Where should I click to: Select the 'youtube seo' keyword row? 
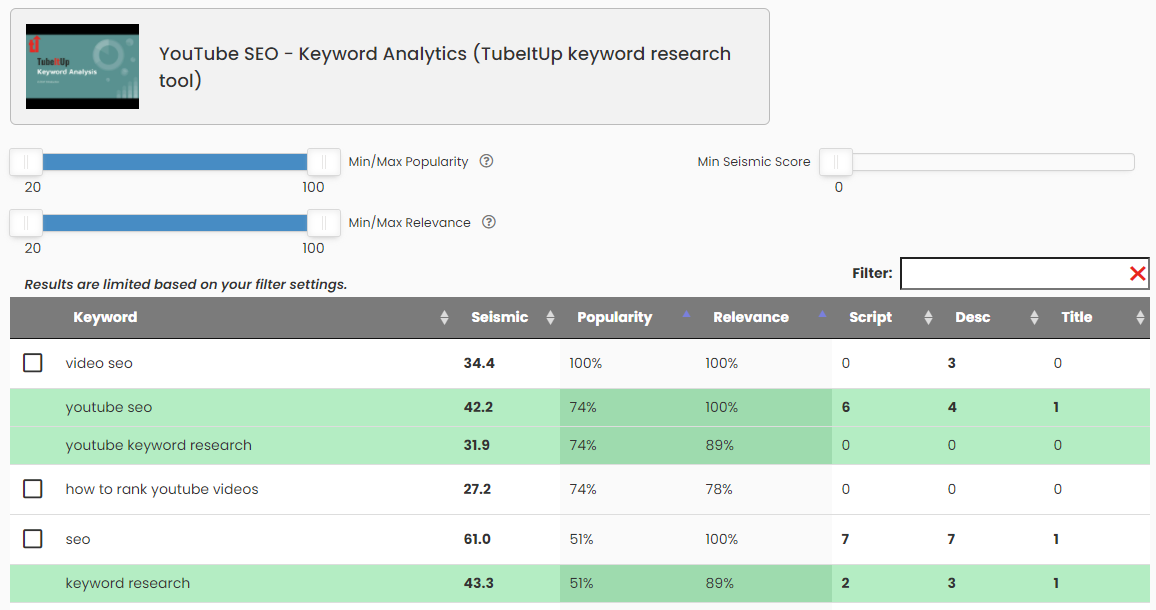pos(579,407)
